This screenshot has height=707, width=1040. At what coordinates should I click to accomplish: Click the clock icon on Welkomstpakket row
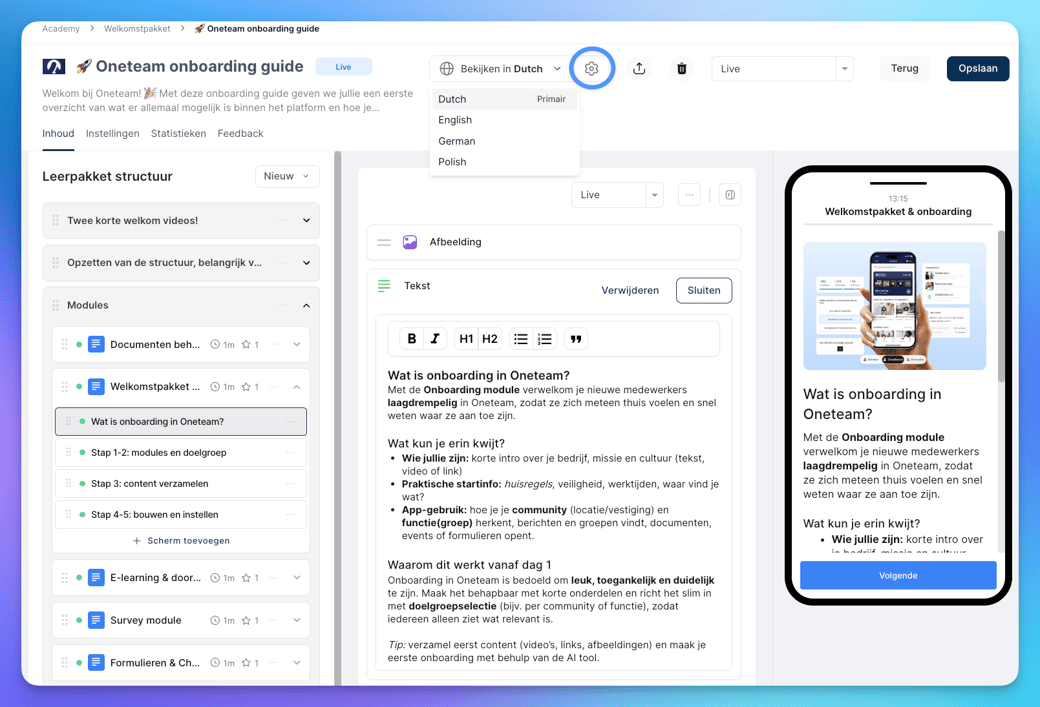215,387
